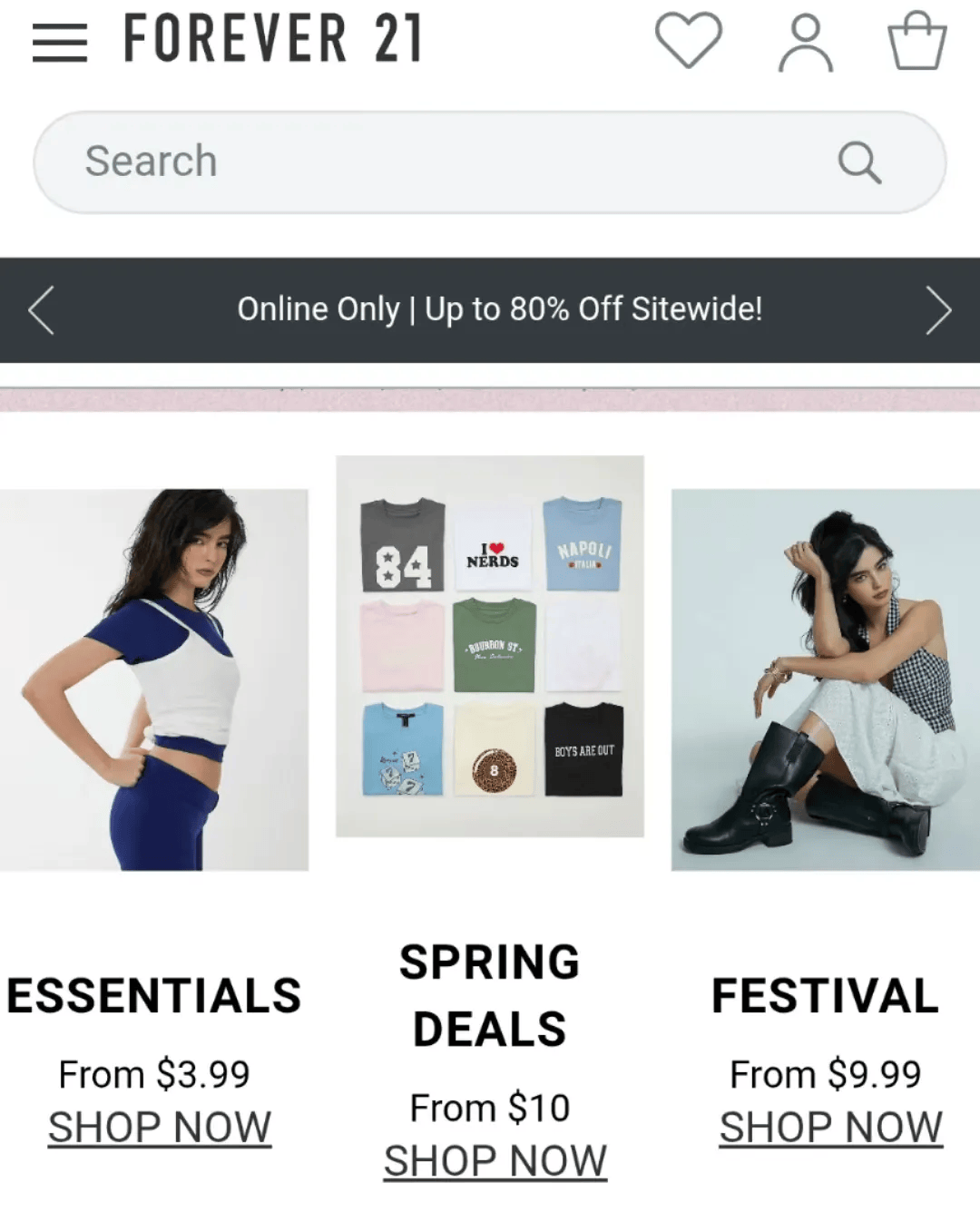Open the Essentials model photo
Viewport: 980px width, 1231px height.
(x=154, y=679)
